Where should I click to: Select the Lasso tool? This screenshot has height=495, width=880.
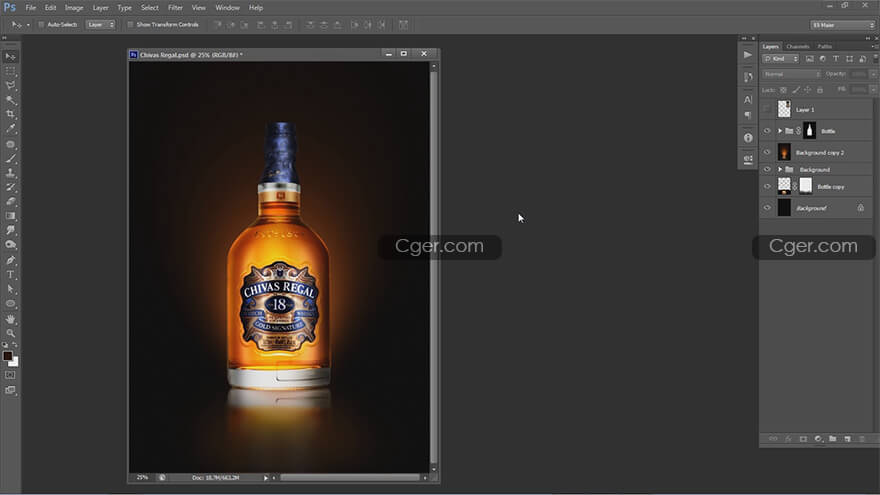point(10,86)
